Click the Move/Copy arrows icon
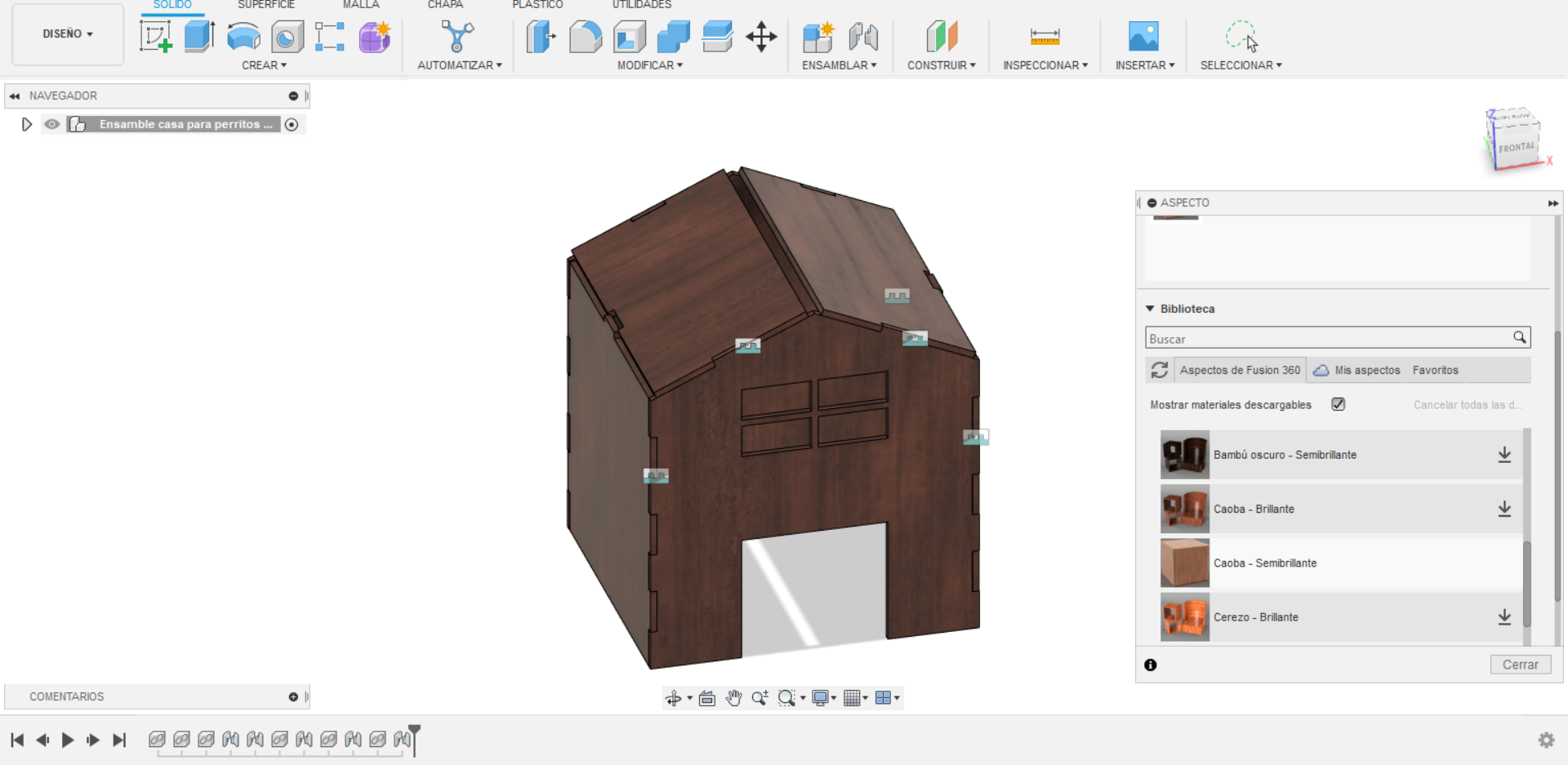 (x=761, y=37)
